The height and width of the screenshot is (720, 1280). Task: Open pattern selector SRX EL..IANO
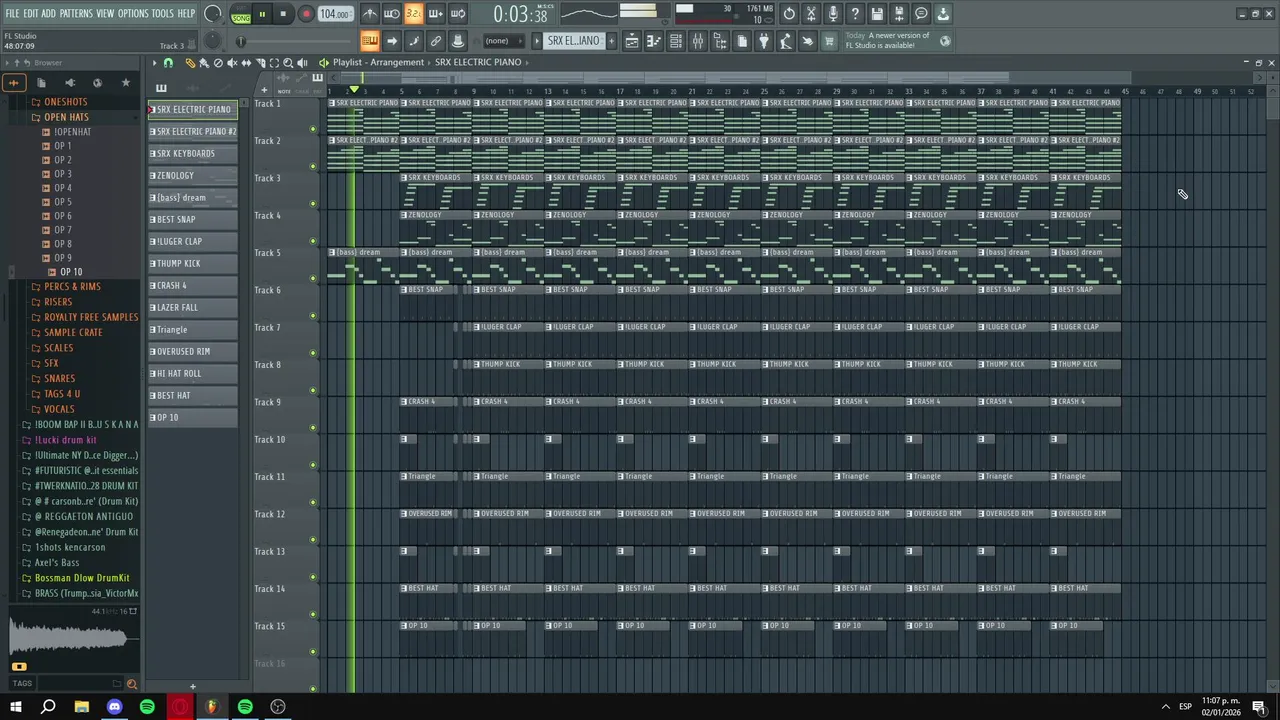coord(574,41)
